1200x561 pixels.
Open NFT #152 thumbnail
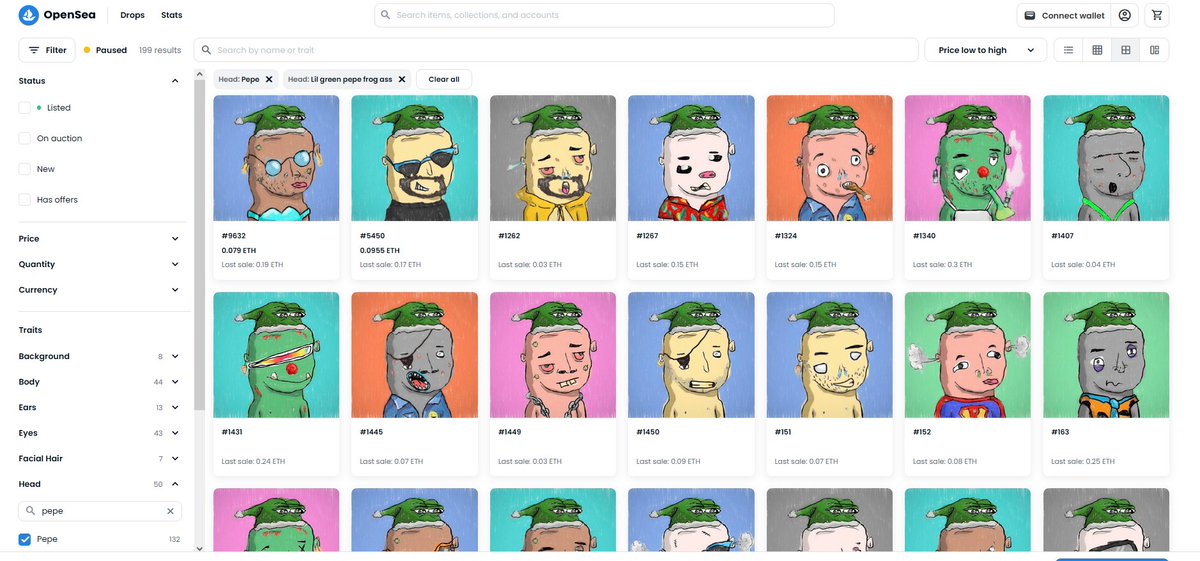tap(968, 355)
